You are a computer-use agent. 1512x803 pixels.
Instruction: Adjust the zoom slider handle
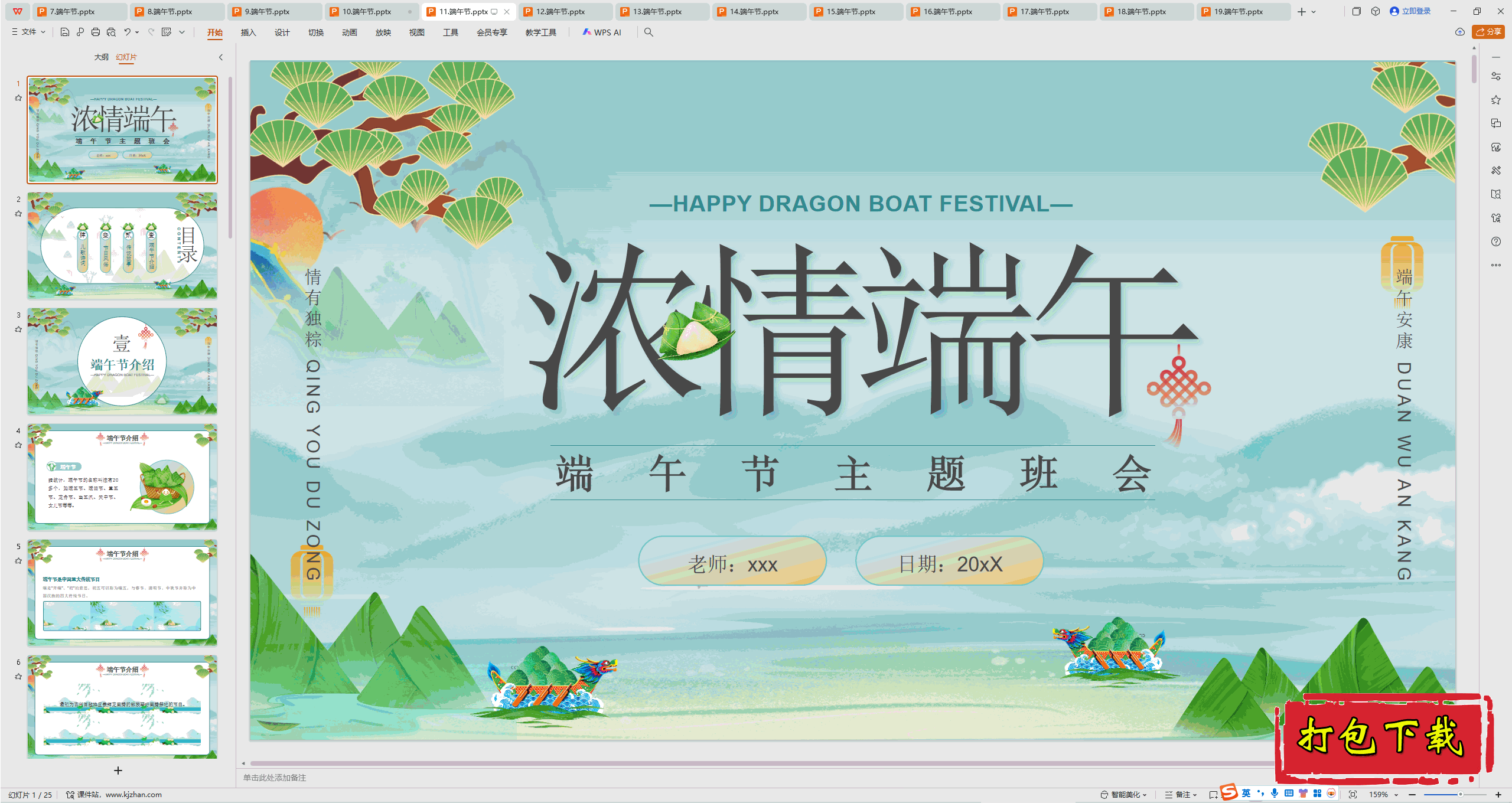click(1461, 795)
